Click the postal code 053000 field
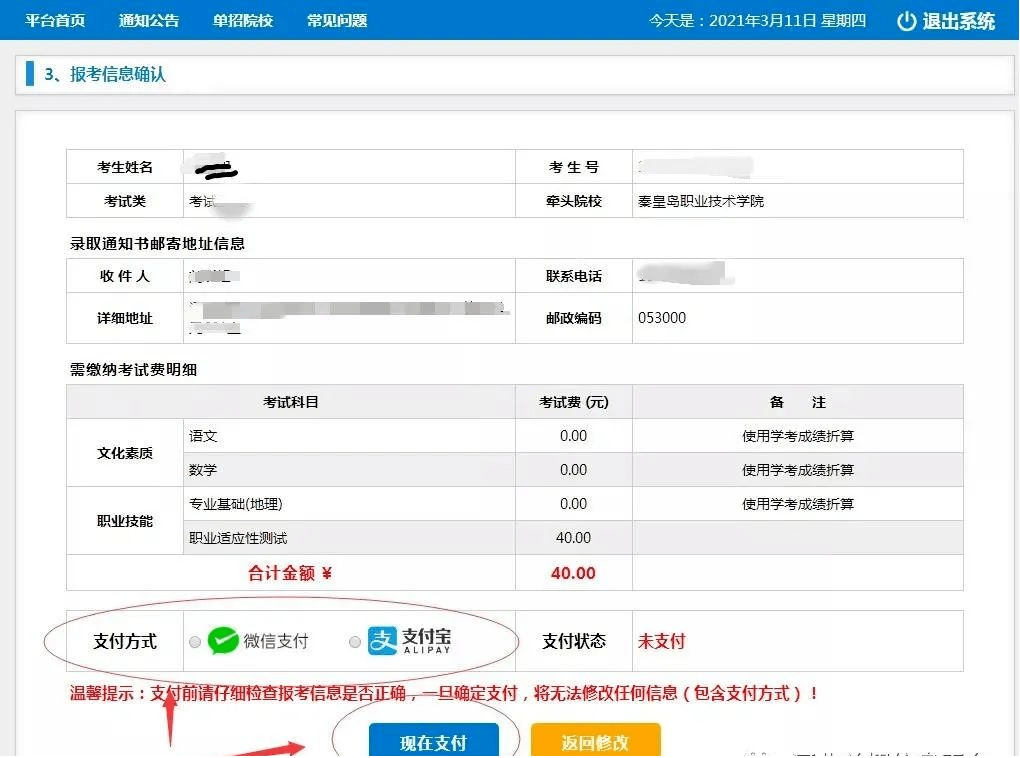 [663, 318]
